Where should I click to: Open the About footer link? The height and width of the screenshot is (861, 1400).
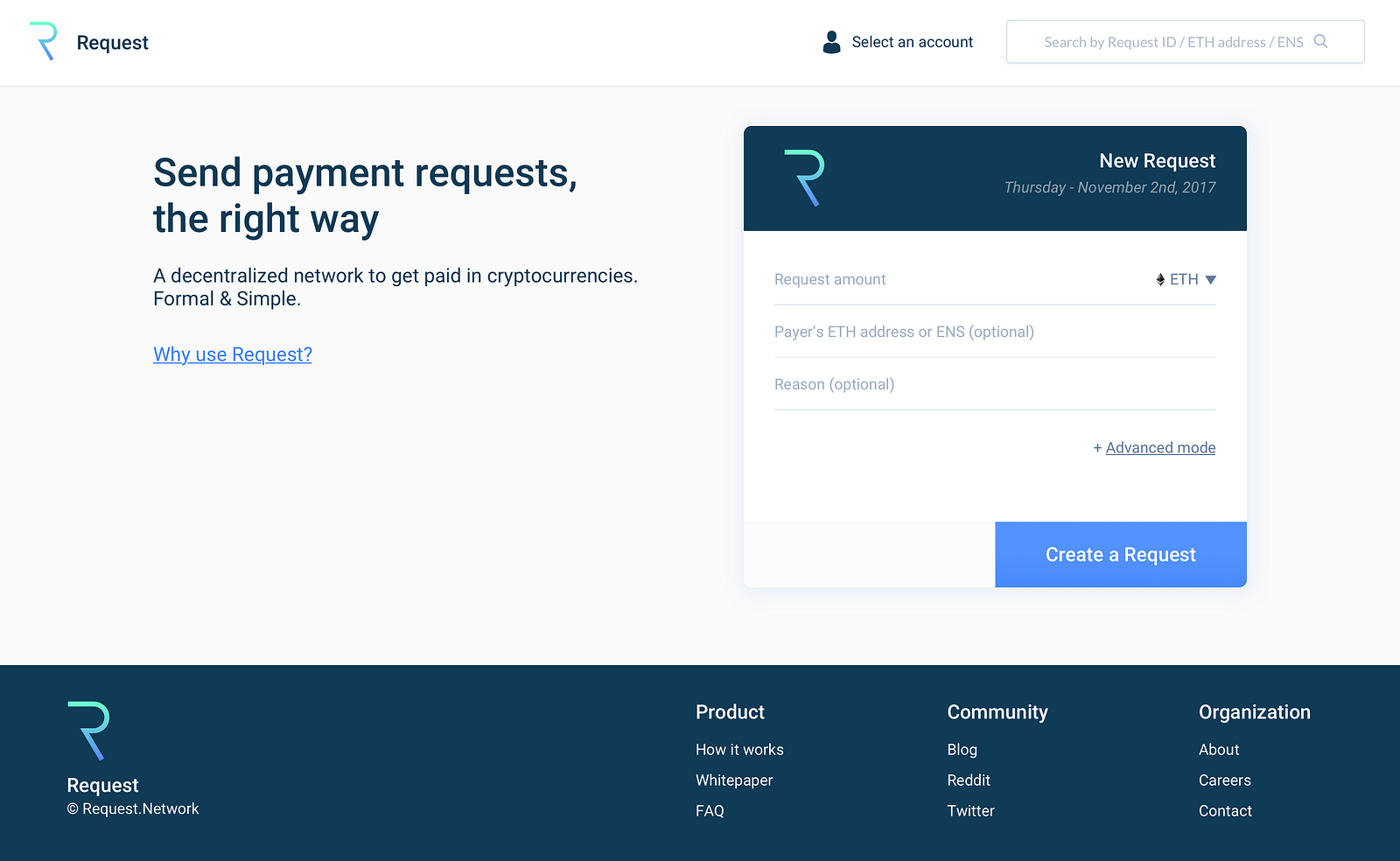click(1219, 750)
